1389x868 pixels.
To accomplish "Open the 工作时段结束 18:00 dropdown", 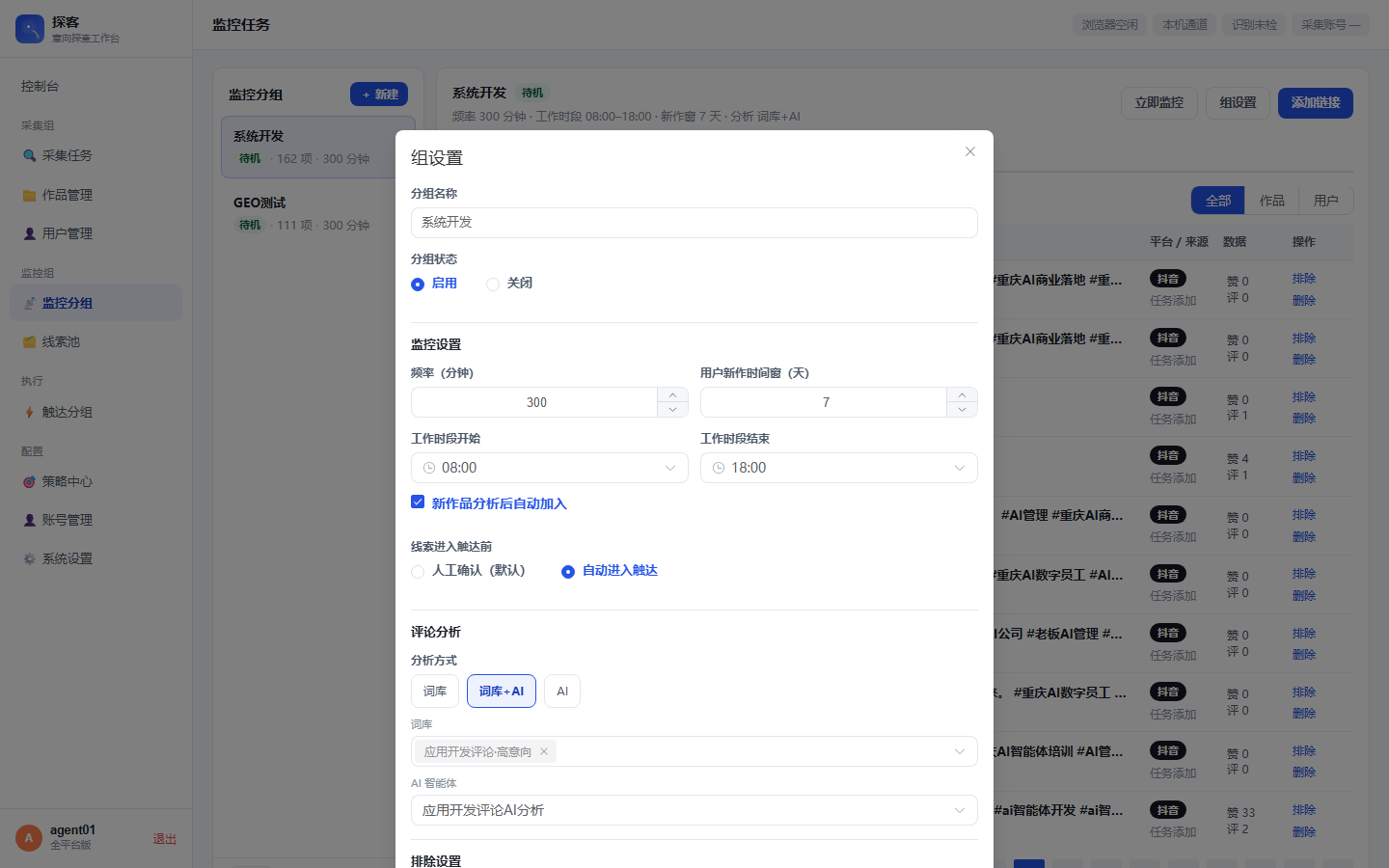I will [x=839, y=468].
